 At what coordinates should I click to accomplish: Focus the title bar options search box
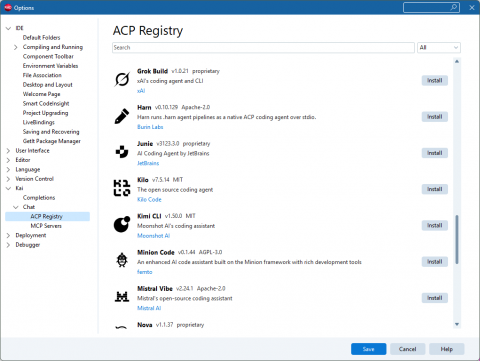431,7
